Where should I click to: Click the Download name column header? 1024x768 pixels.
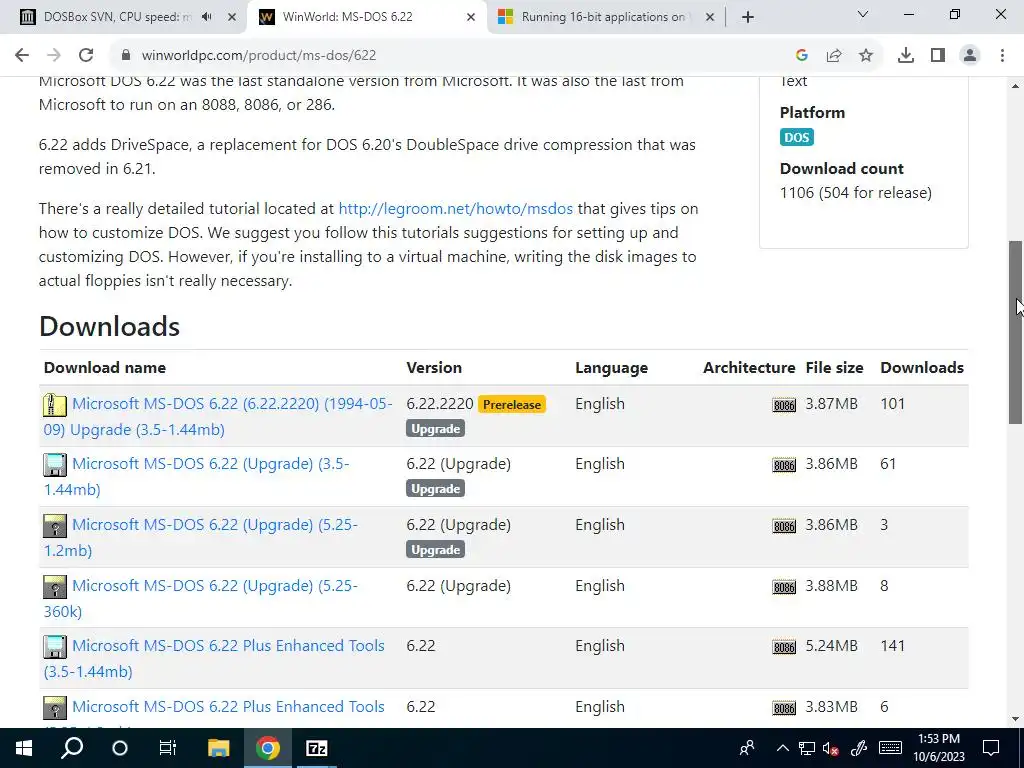tap(104, 368)
